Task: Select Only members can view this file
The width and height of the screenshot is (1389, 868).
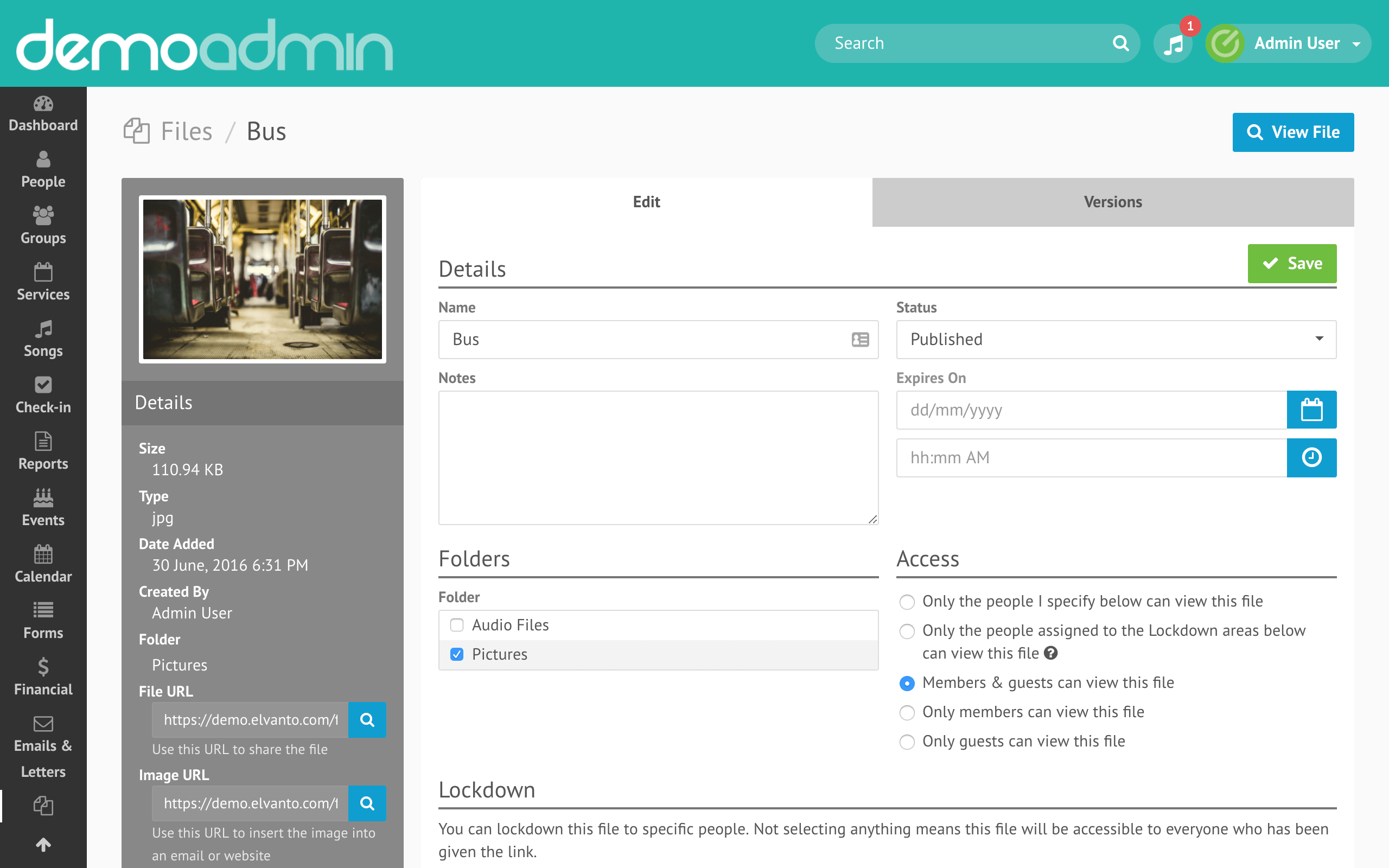Action: 907,712
